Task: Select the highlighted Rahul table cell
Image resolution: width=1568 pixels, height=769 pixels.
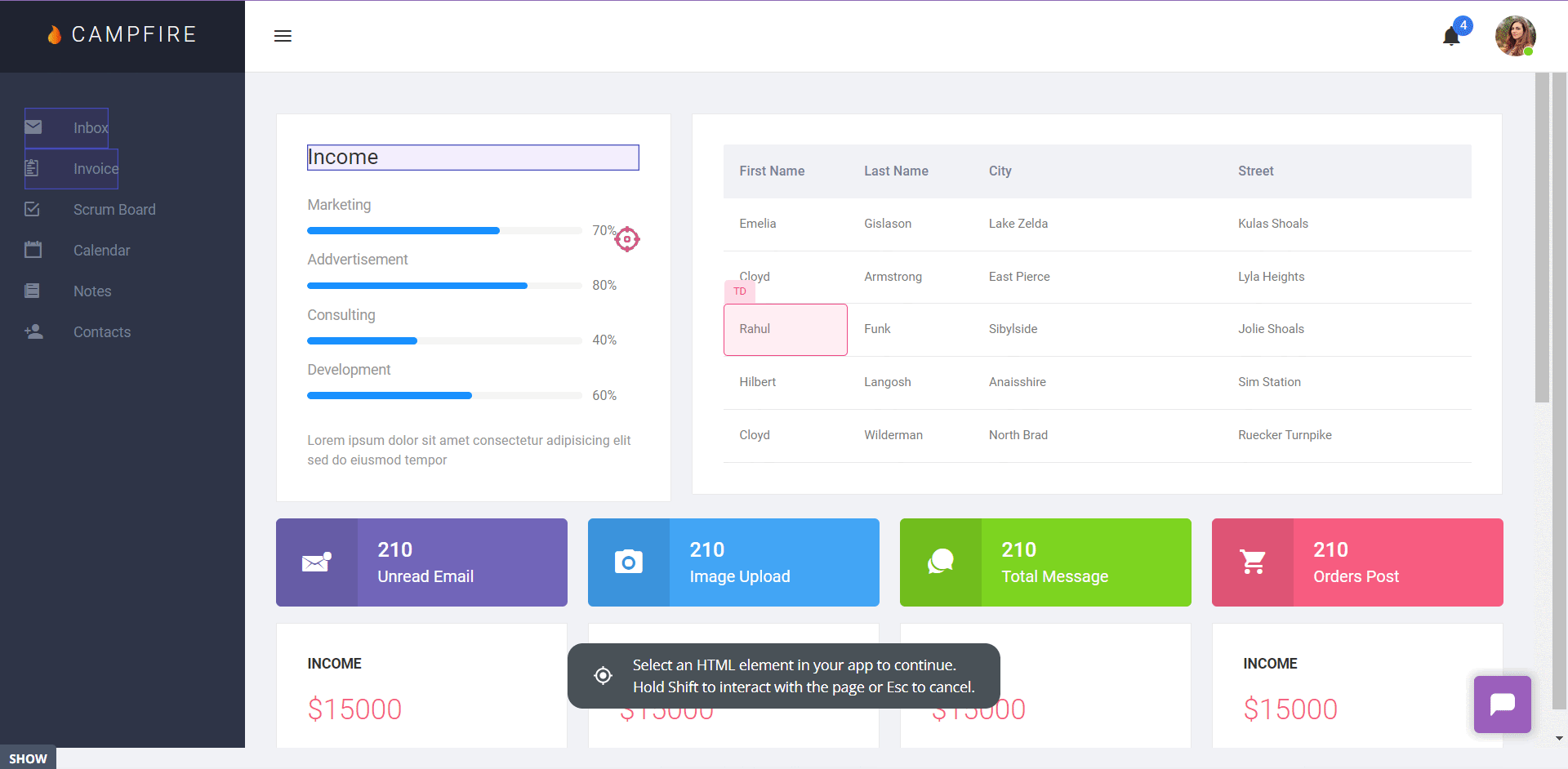Action: (x=784, y=329)
